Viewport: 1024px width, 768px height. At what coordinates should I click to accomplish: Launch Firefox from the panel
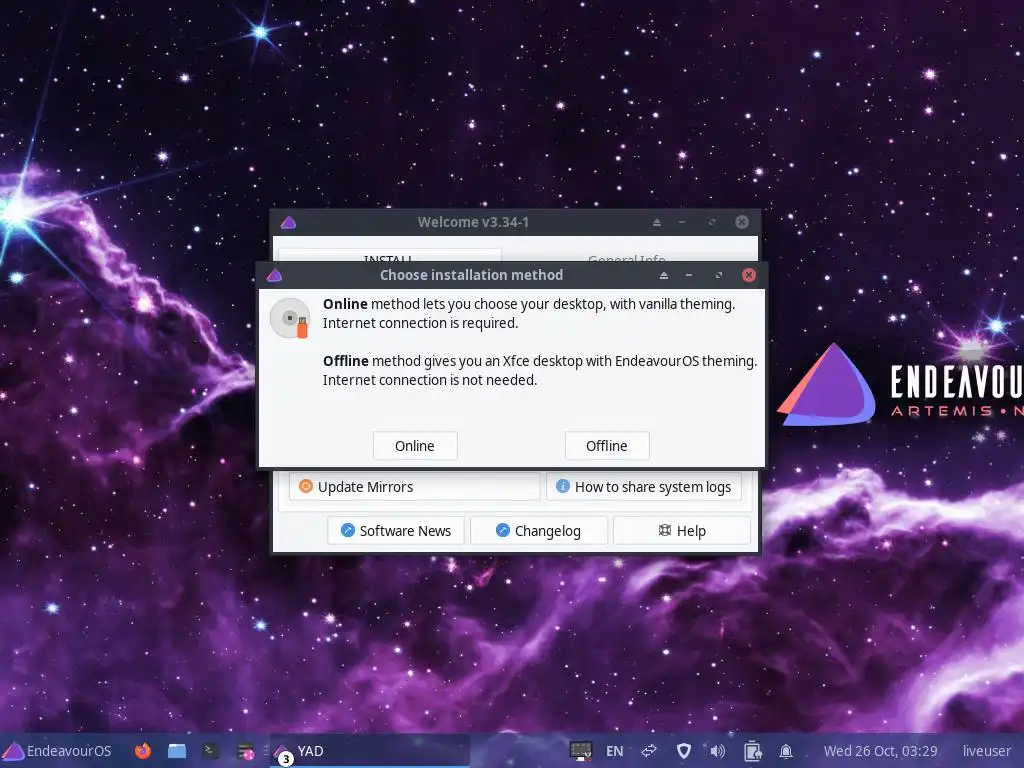point(142,751)
